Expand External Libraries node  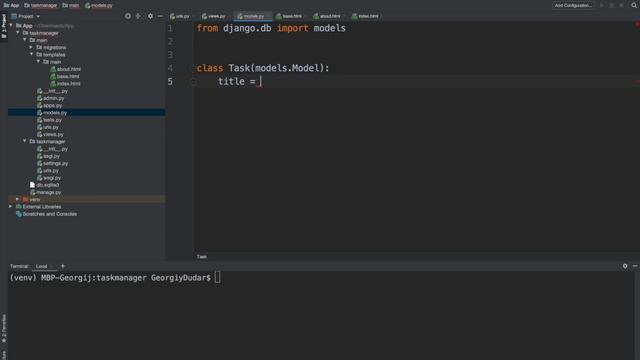click(11, 207)
